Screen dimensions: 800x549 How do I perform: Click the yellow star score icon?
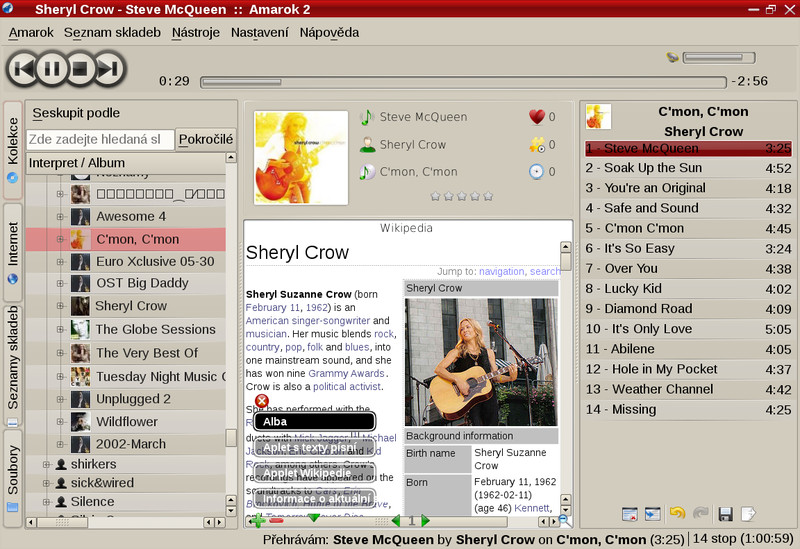pyautogui.click(x=537, y=145)
